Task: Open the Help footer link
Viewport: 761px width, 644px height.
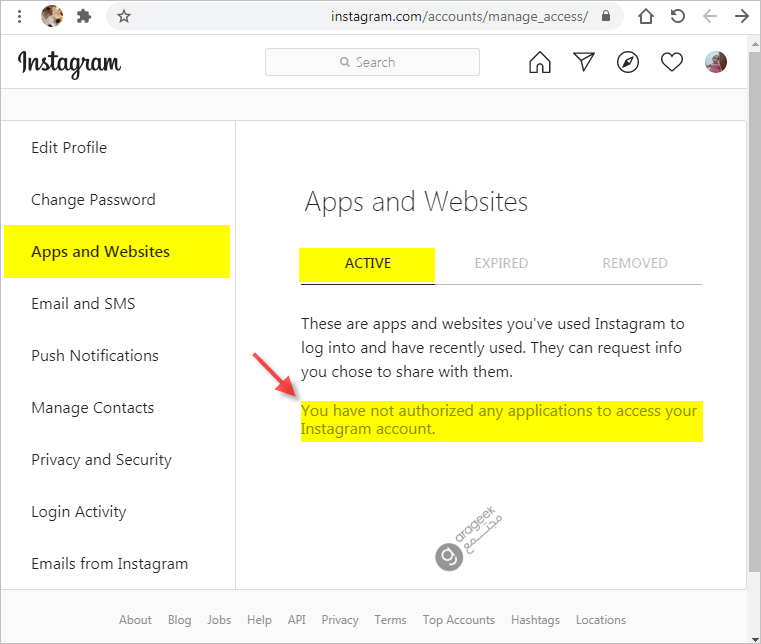Action: point(259,620)
